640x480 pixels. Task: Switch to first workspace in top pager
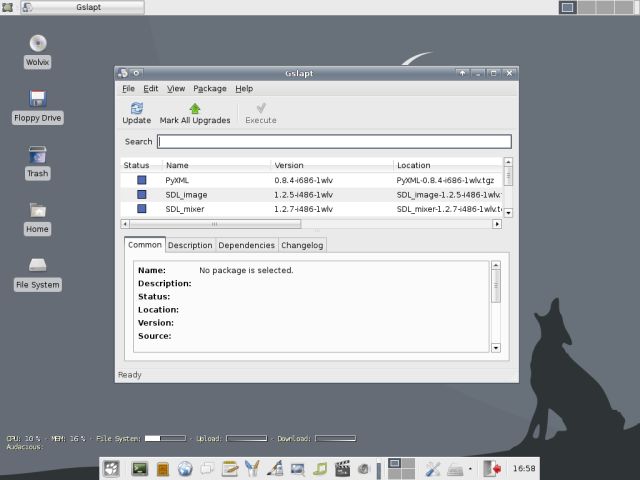coord(567,7)
